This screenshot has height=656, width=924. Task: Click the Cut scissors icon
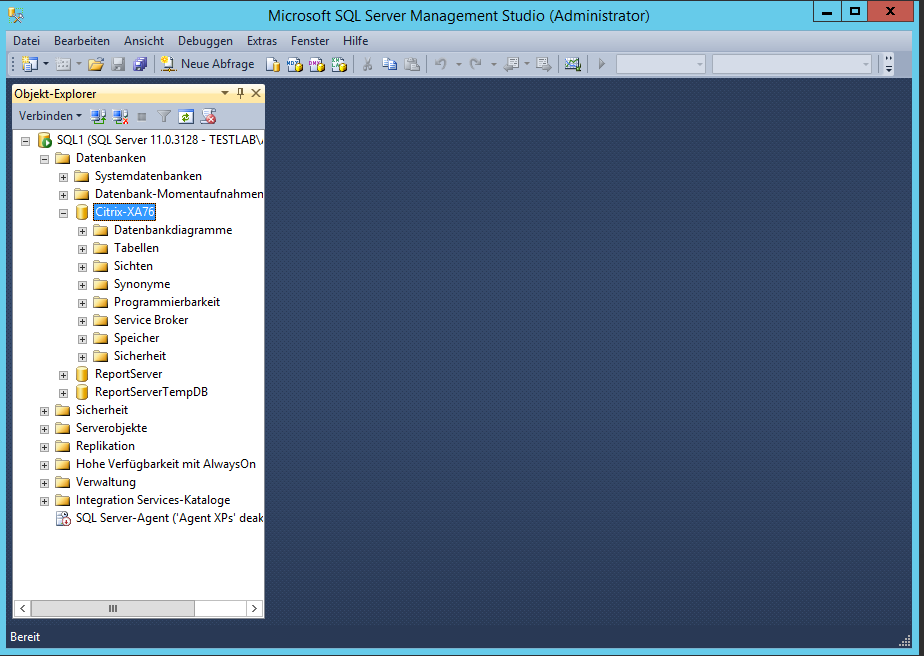367,64
